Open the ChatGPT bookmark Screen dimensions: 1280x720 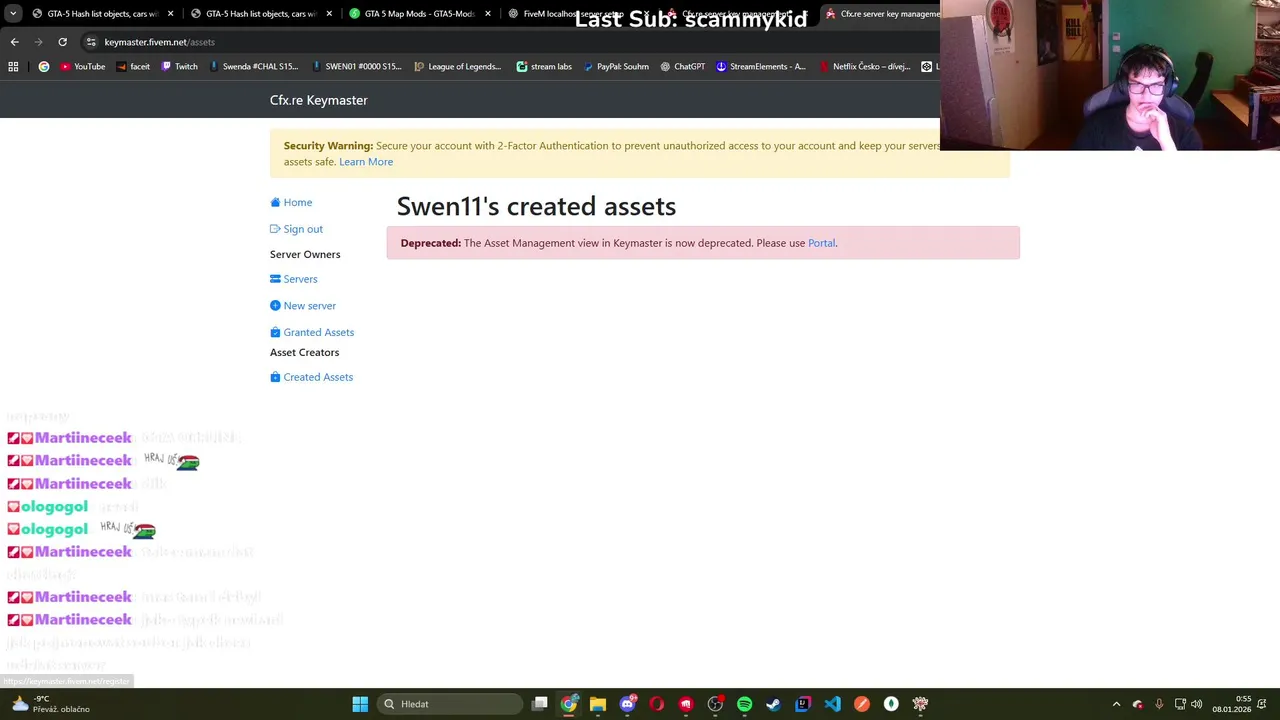682,67
